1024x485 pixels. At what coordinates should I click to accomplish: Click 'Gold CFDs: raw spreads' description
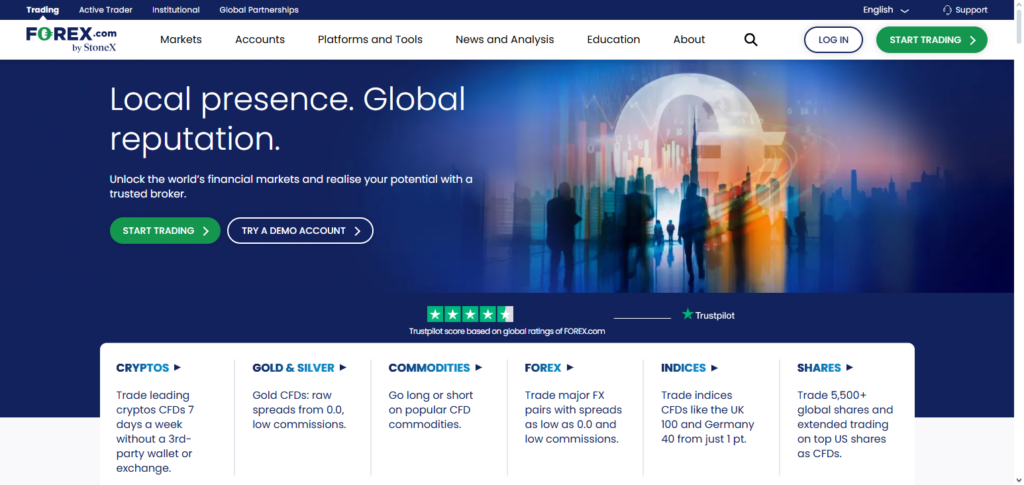pos(299,410)
